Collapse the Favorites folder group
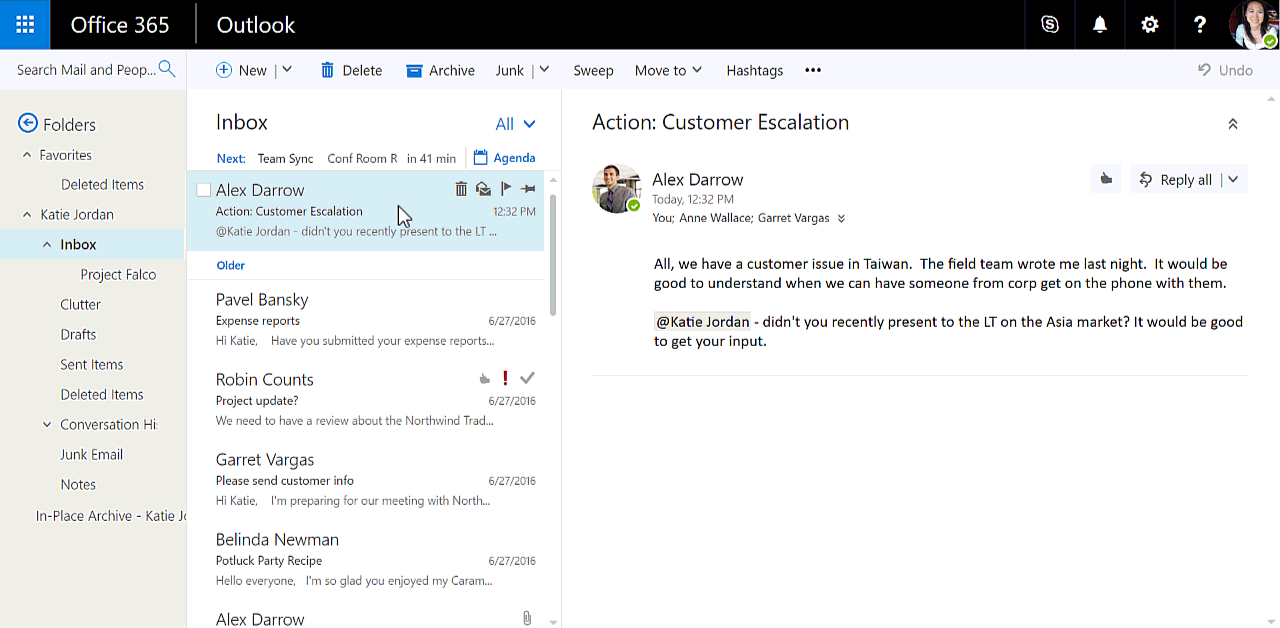 (27, 155)
